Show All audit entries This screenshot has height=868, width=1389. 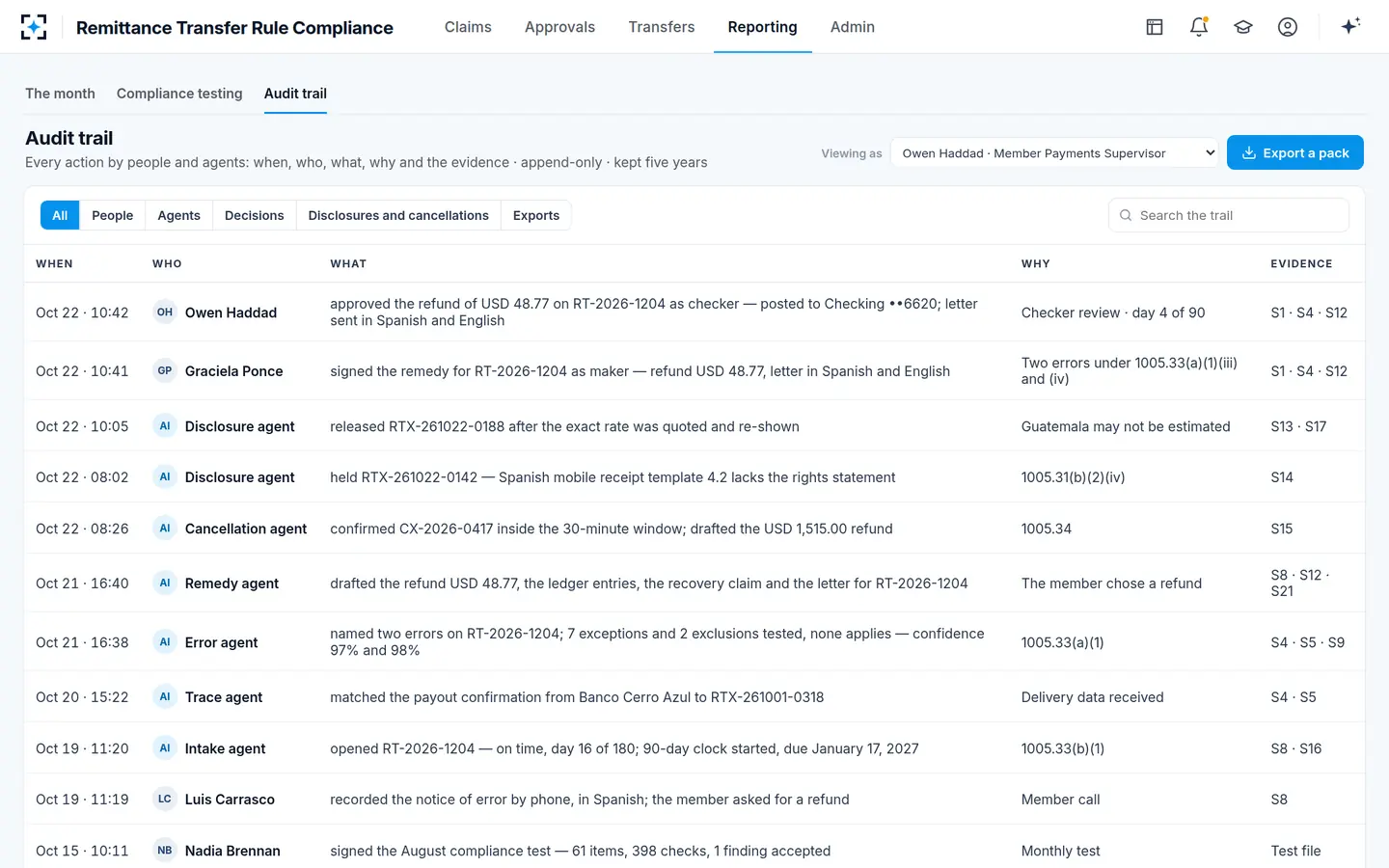coord(60,215)
